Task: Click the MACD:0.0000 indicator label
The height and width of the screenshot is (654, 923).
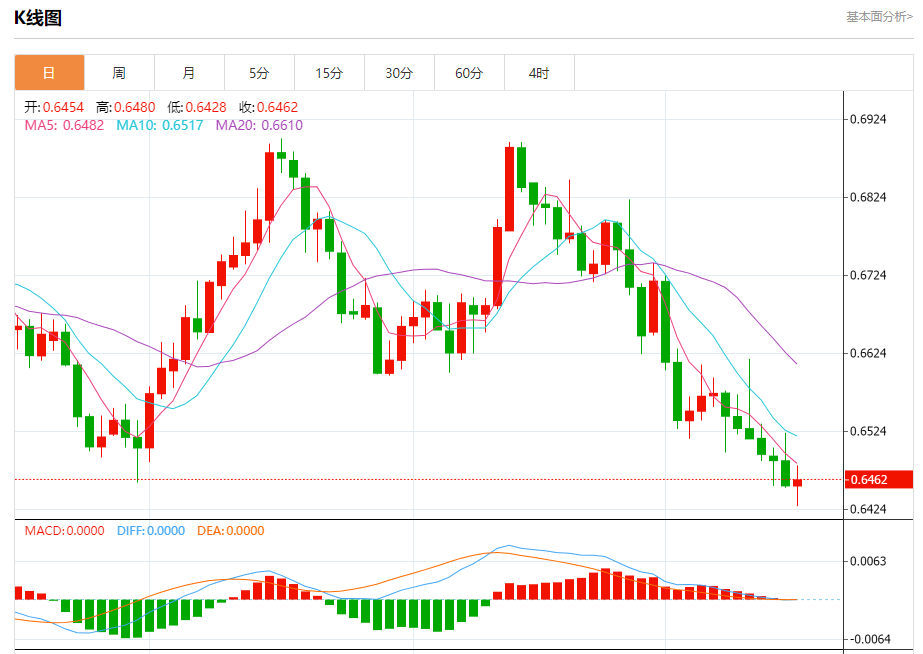Action: 65,531
